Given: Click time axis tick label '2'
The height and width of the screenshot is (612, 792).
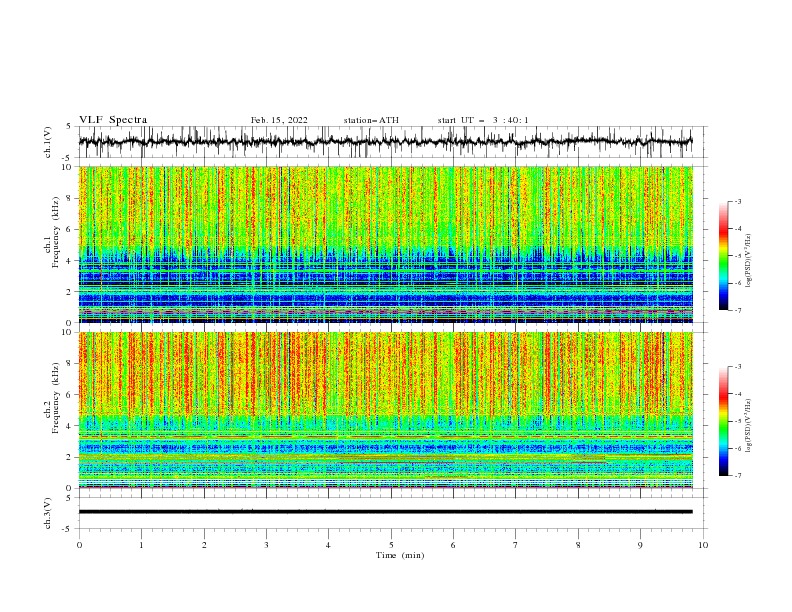Looking at the screenshot, I should coord(204,545).
